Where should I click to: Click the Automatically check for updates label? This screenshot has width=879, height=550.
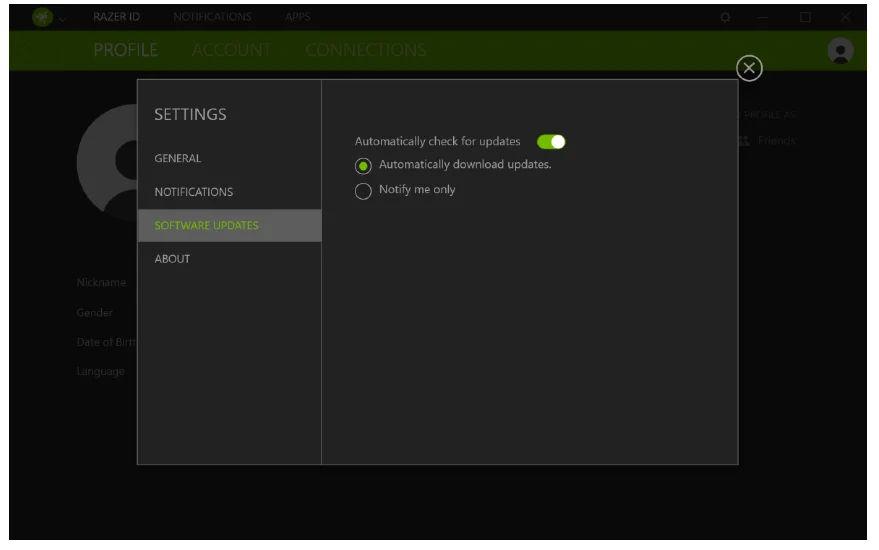[x=437, y=142]
